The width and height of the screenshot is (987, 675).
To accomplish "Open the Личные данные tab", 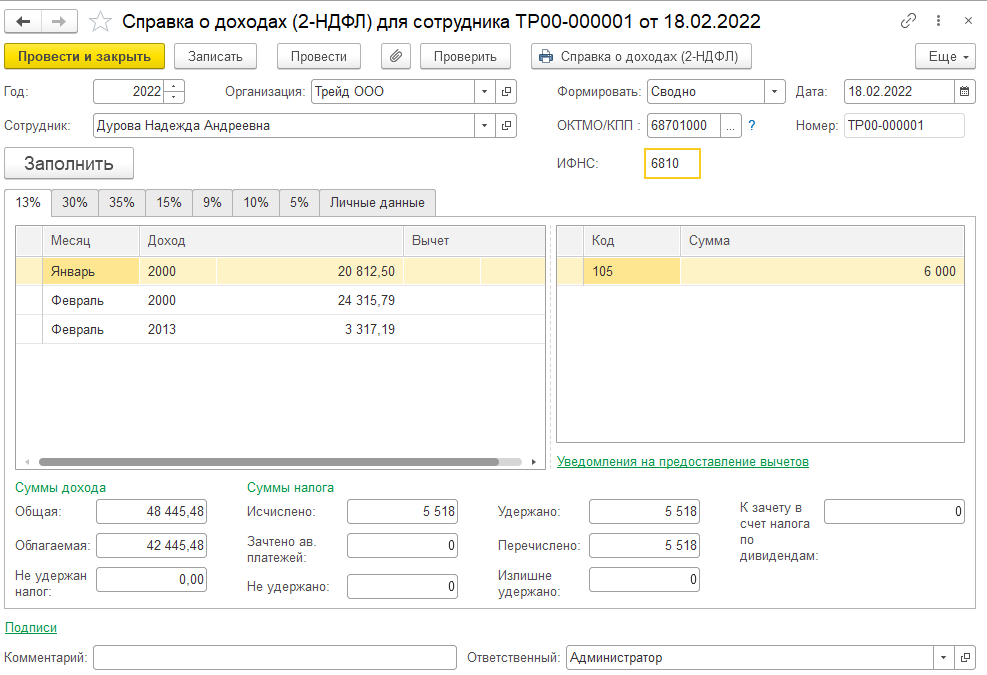I will point(377,203).
